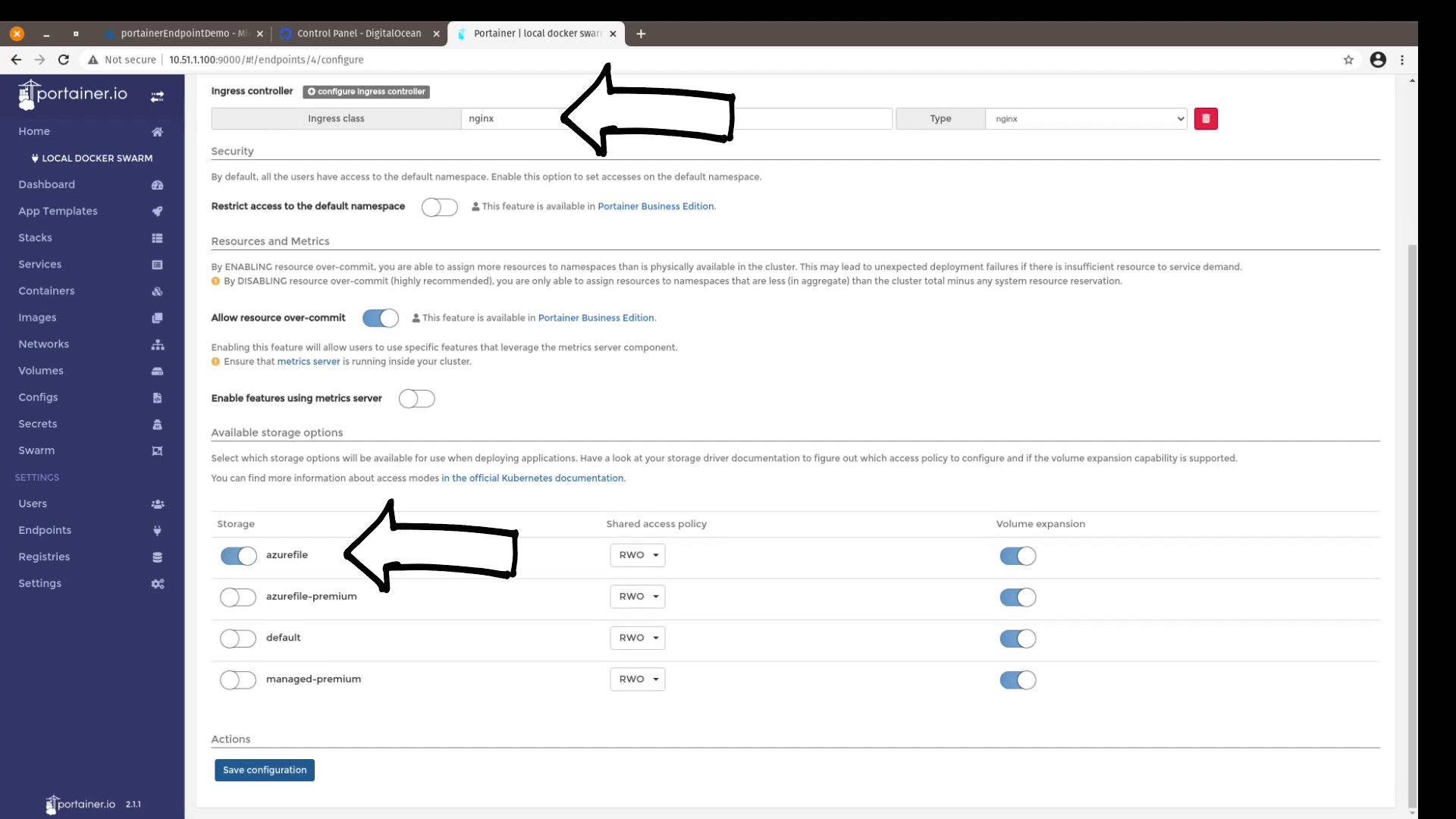Turn off the azurefile storage toggle
Viewport: 1456px width, 819px height.
click(x=239, y=556)
